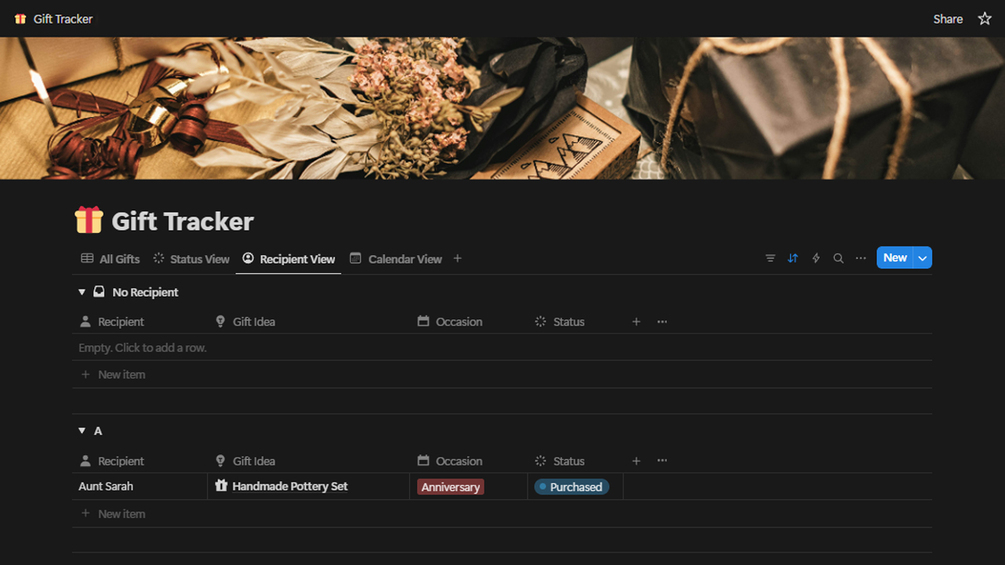The height and width of the screenshot is (565, 1005).
Task: Open the sort arrows icon
Action: (x=793, y=258)
